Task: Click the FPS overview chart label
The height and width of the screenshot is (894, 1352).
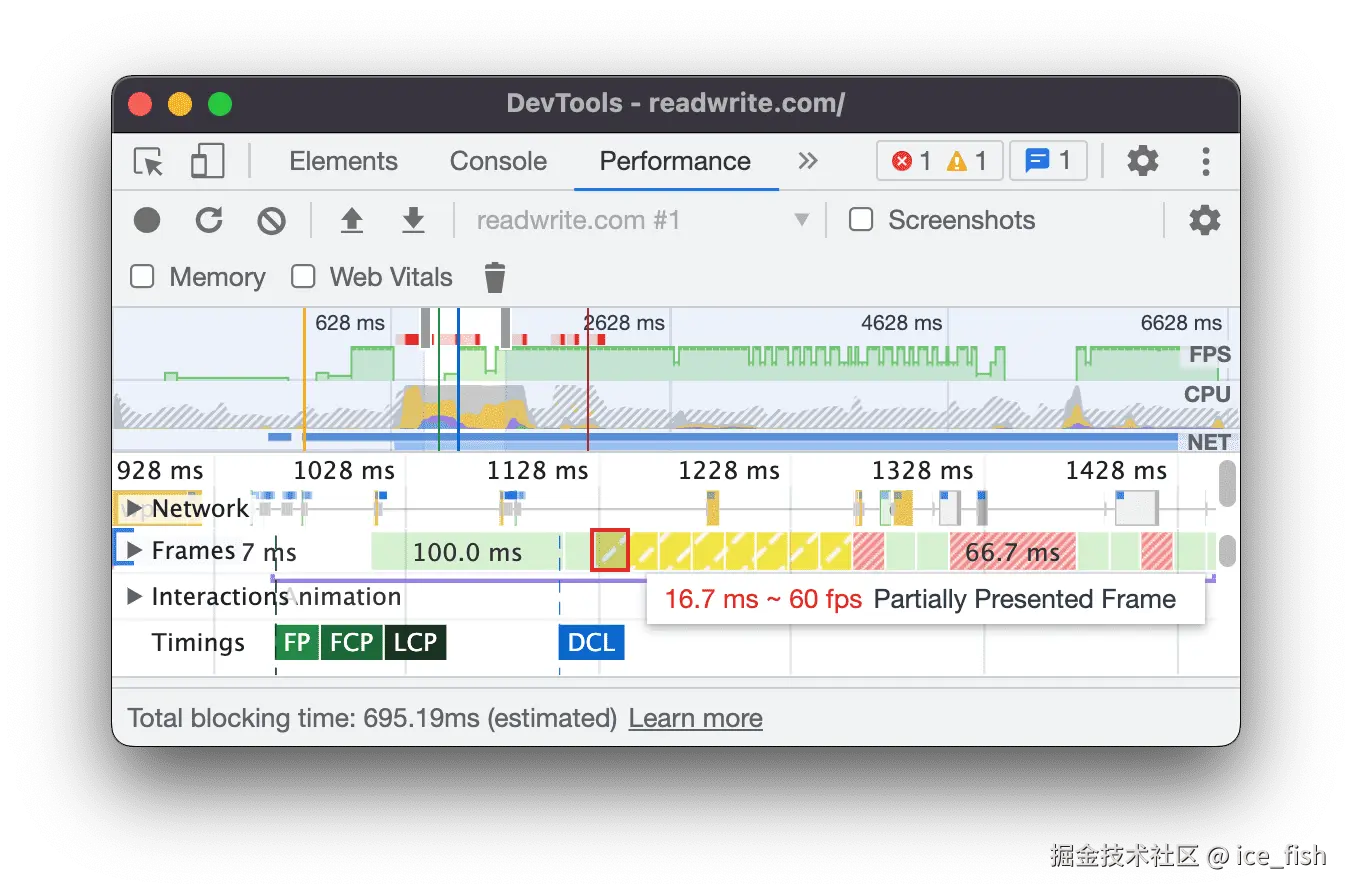Action: [x=1209, y=355]
